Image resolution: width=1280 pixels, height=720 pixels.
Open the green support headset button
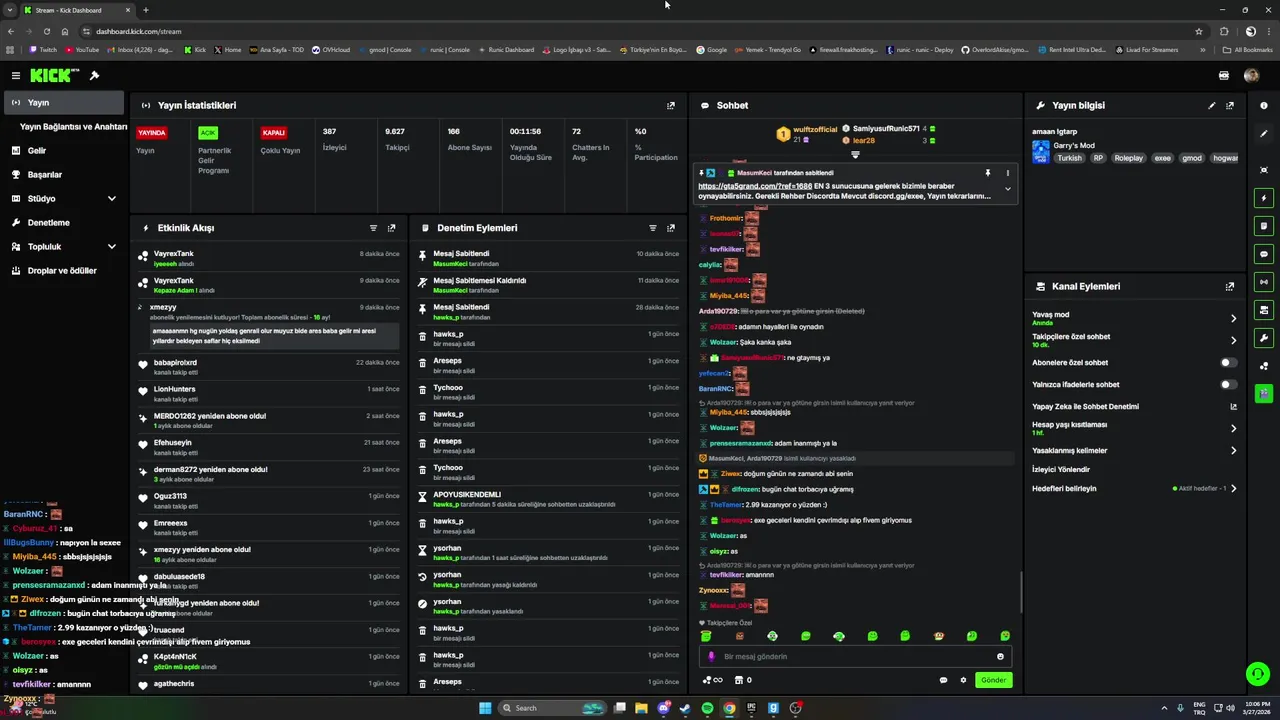click(1258, 674)
